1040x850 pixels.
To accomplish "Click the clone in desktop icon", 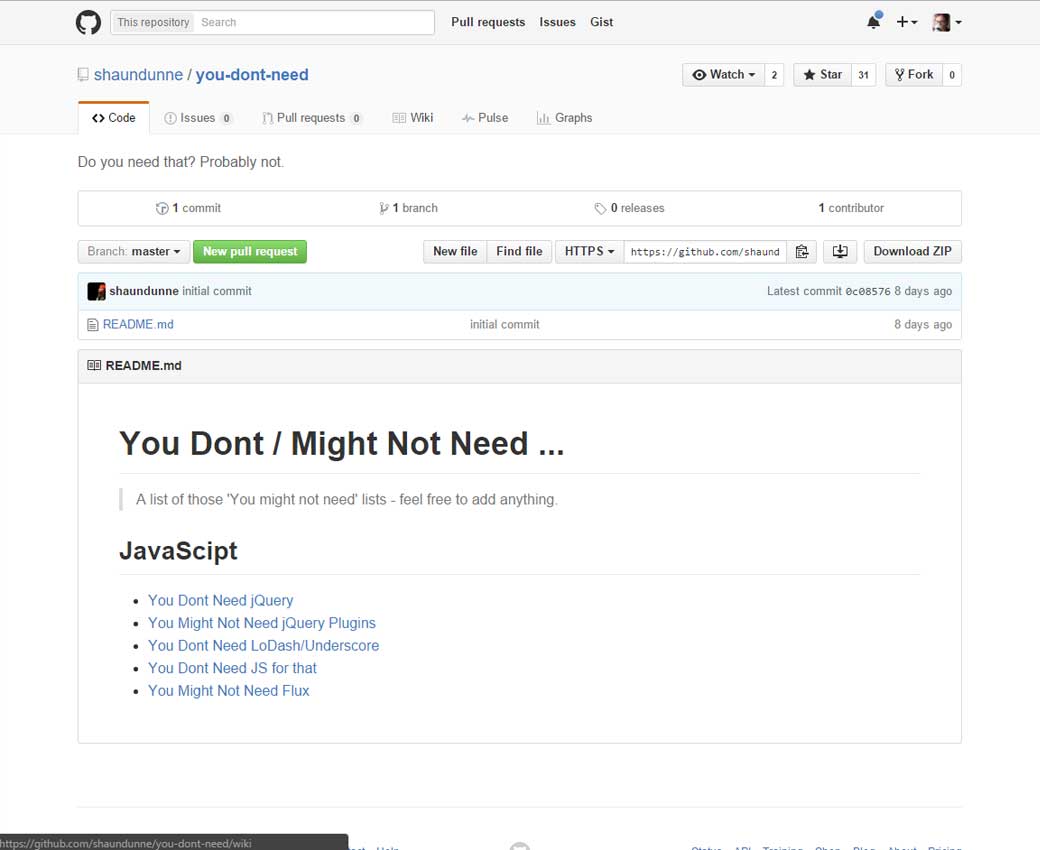I will pyautogui.click(x=840, y=252).
